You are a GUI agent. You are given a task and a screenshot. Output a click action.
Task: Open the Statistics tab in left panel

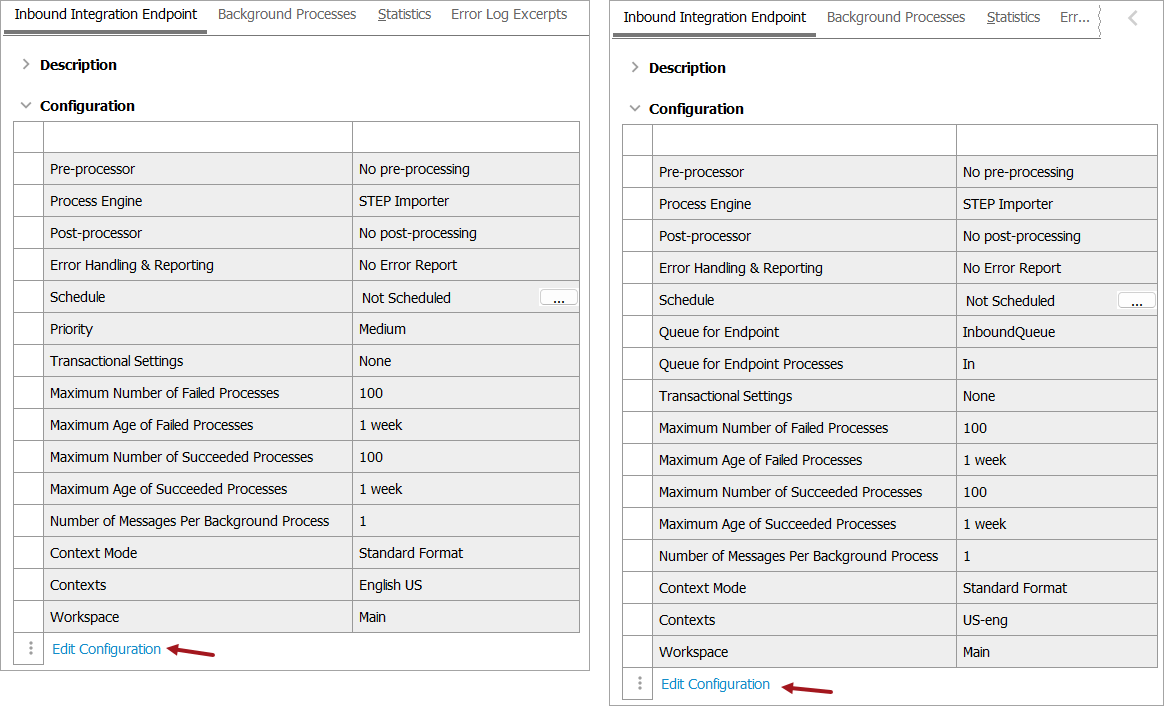click(404, 15)
